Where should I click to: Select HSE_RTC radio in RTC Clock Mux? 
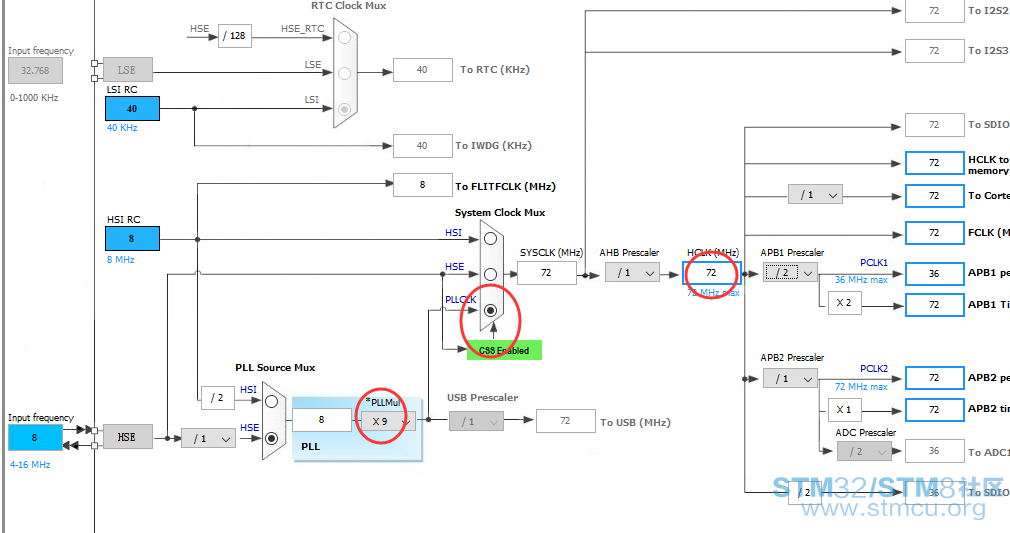[345, 37]
